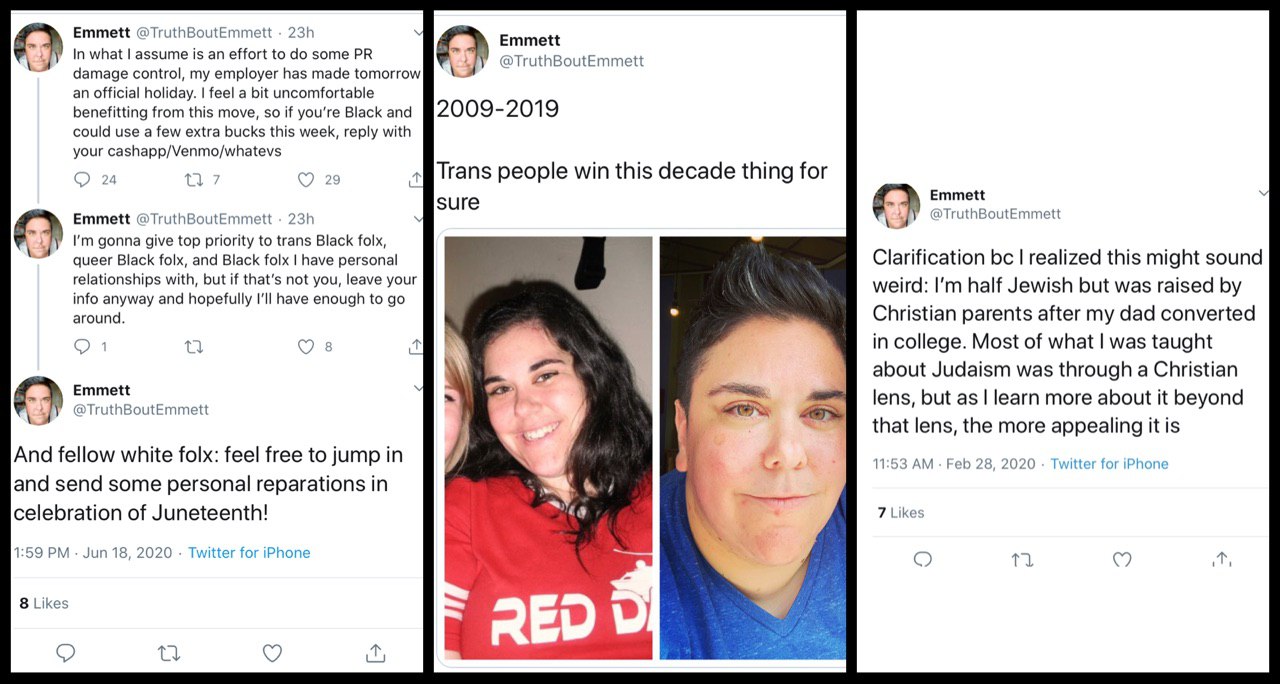Share the Juneteenth reparations tweet
The width and height of the screenshot is (1280, 684).
[x=376, y=653]
